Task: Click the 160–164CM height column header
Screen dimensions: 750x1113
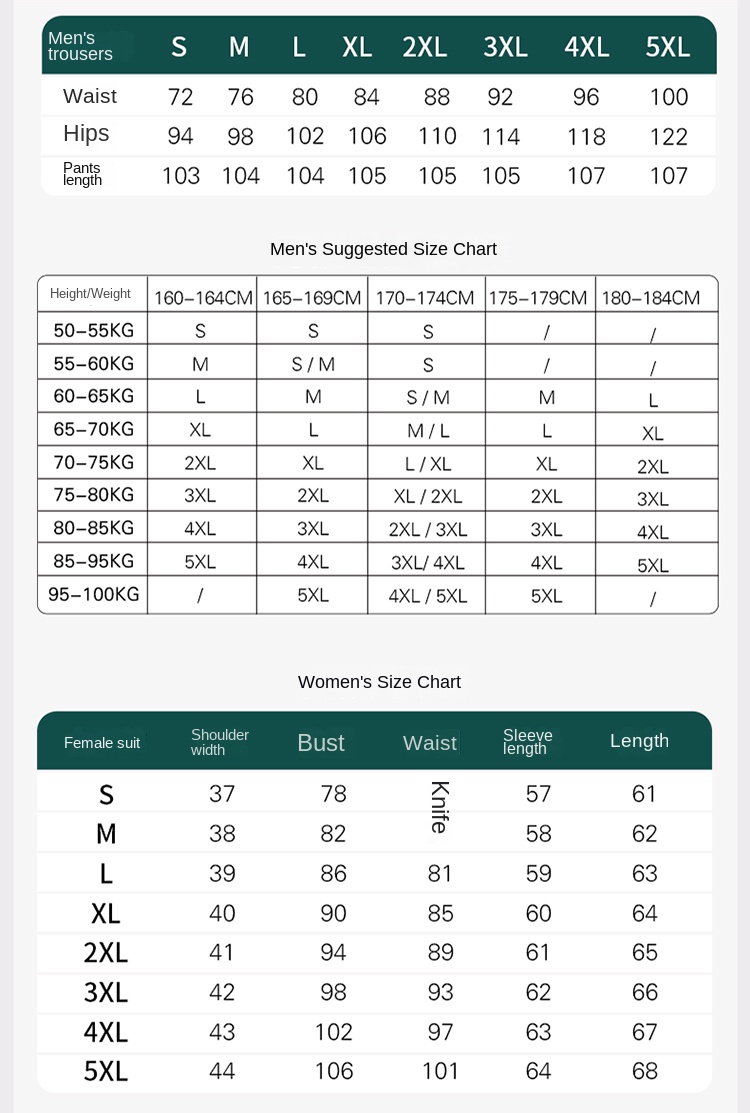Action: 203,297
